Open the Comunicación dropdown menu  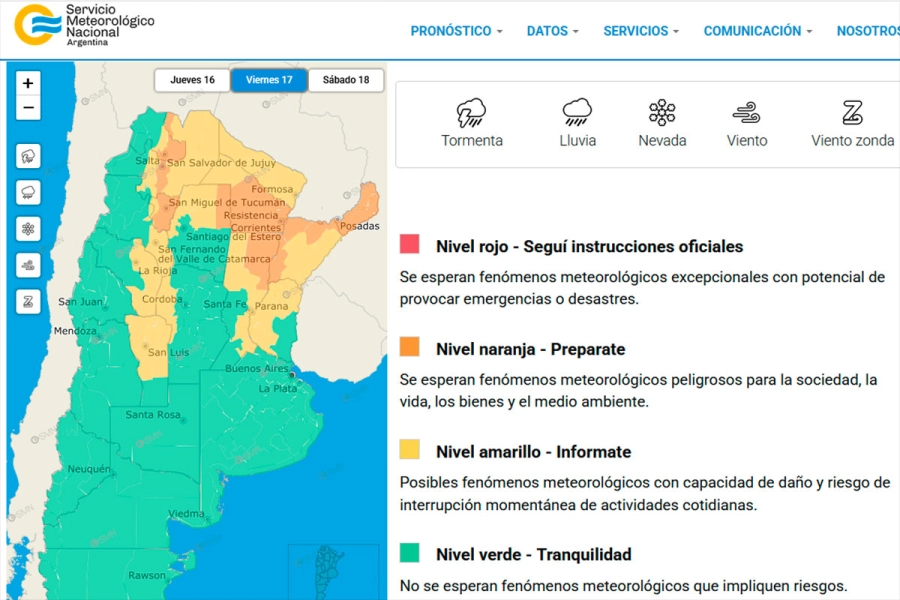click(757, 31)
